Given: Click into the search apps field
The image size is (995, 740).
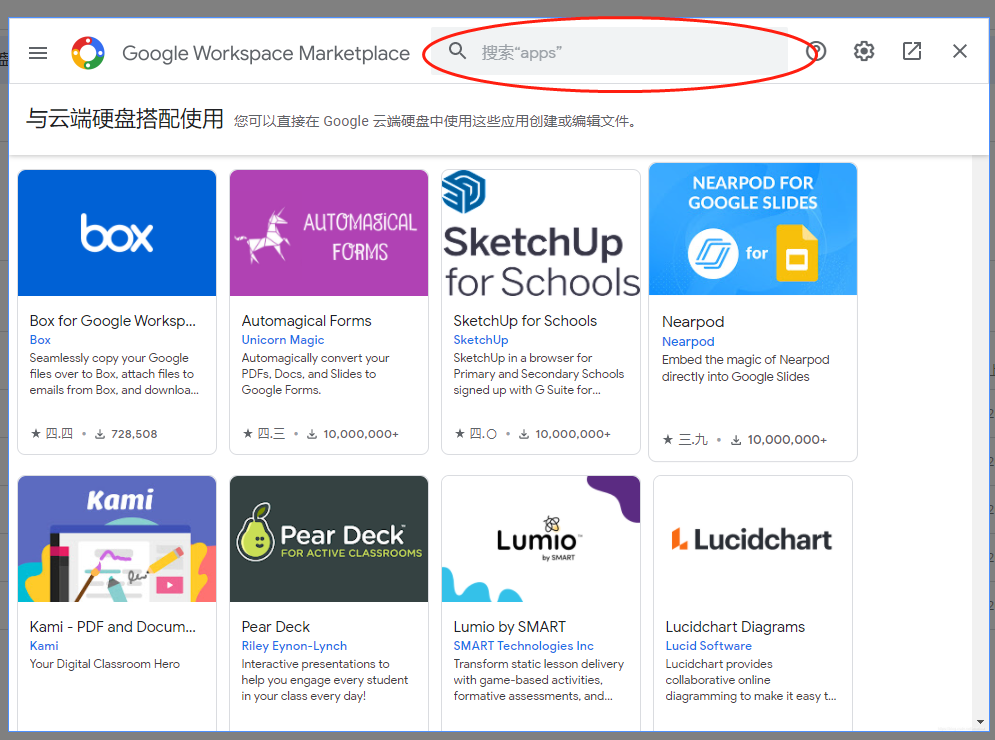Looking at the screenshot, I should point(609,51).
